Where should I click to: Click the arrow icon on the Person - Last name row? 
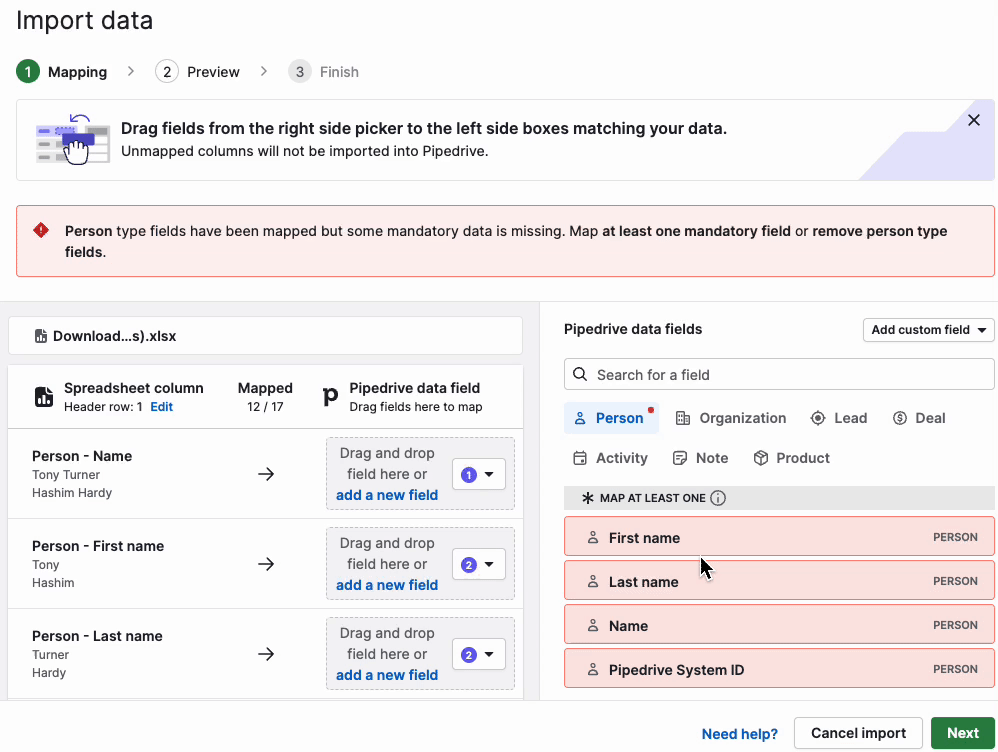click(266, 654)
